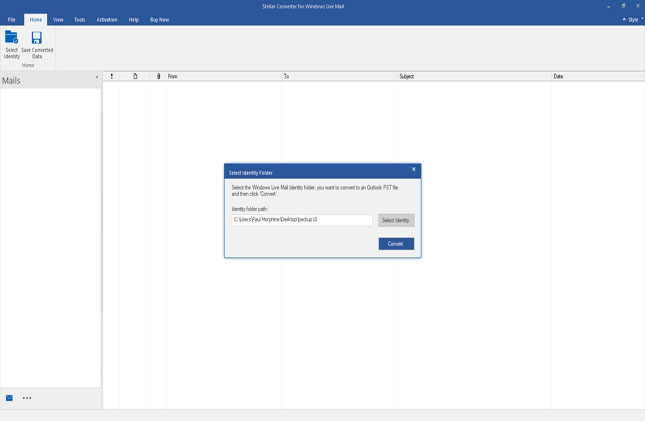Viewport: 645px width, 421px height.
Task: Open the Tools tab
Action: [80, 20]
